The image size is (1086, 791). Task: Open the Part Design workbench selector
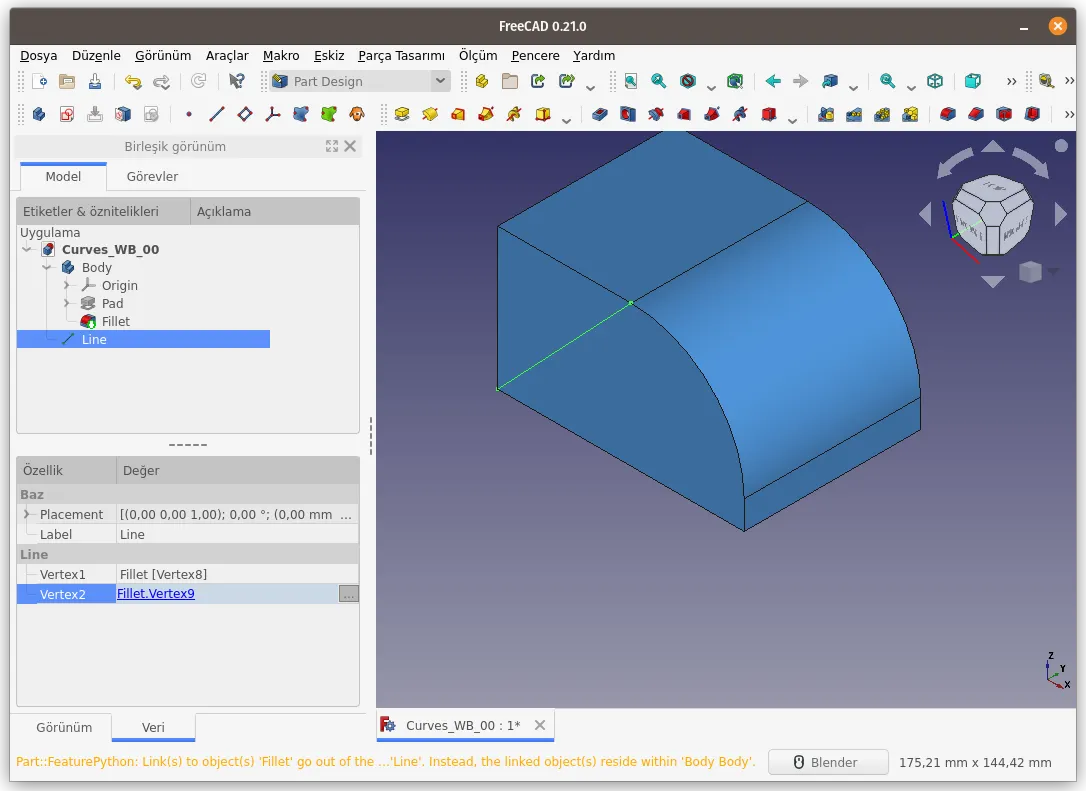pos(360,82)
